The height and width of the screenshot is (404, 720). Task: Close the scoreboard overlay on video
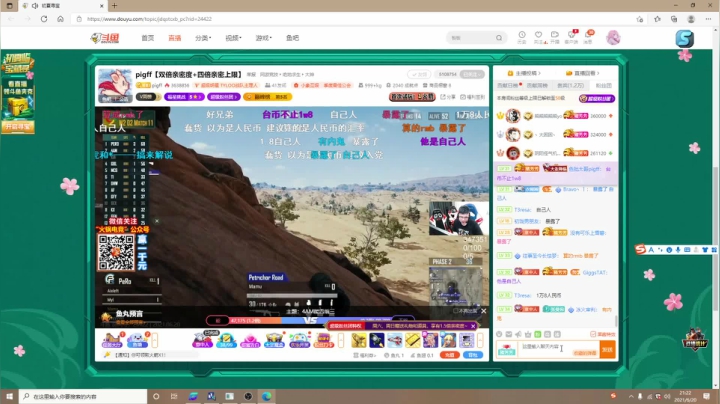point(157,221)
